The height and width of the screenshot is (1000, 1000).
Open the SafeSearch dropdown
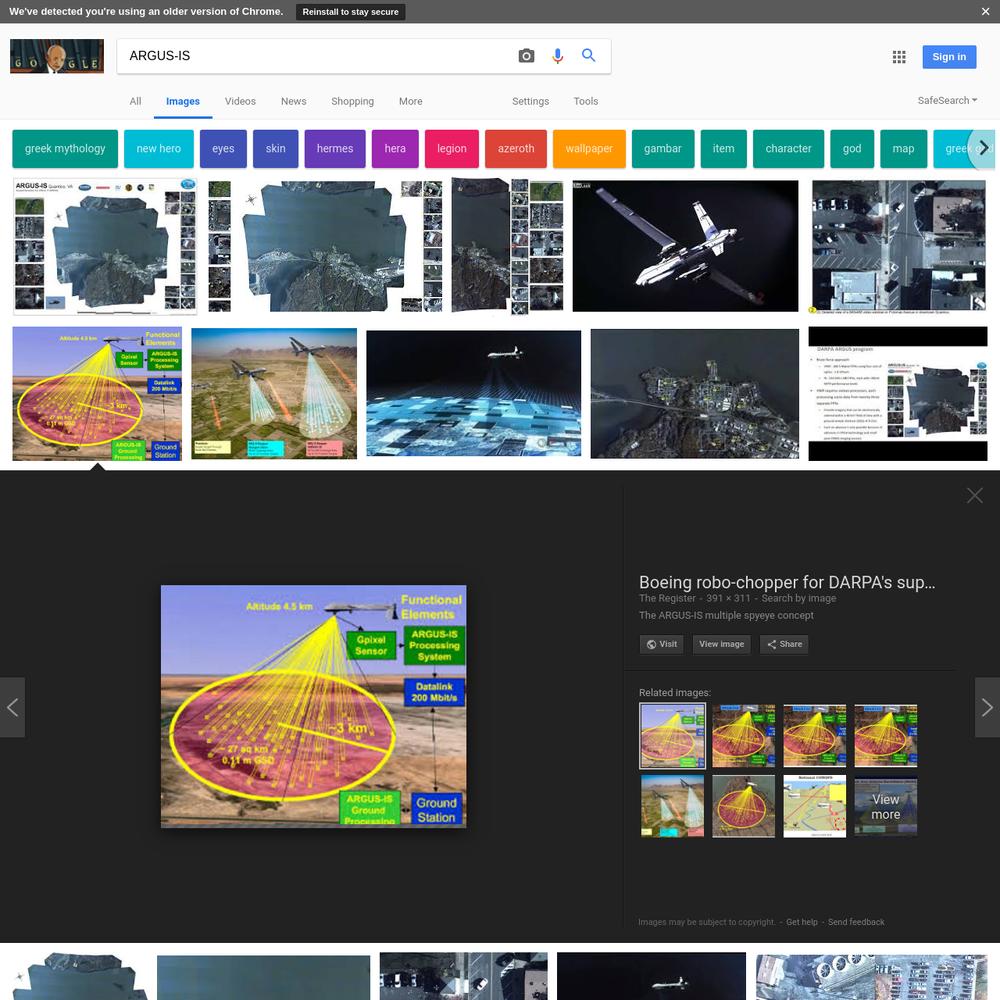click(x=947, y=100)
